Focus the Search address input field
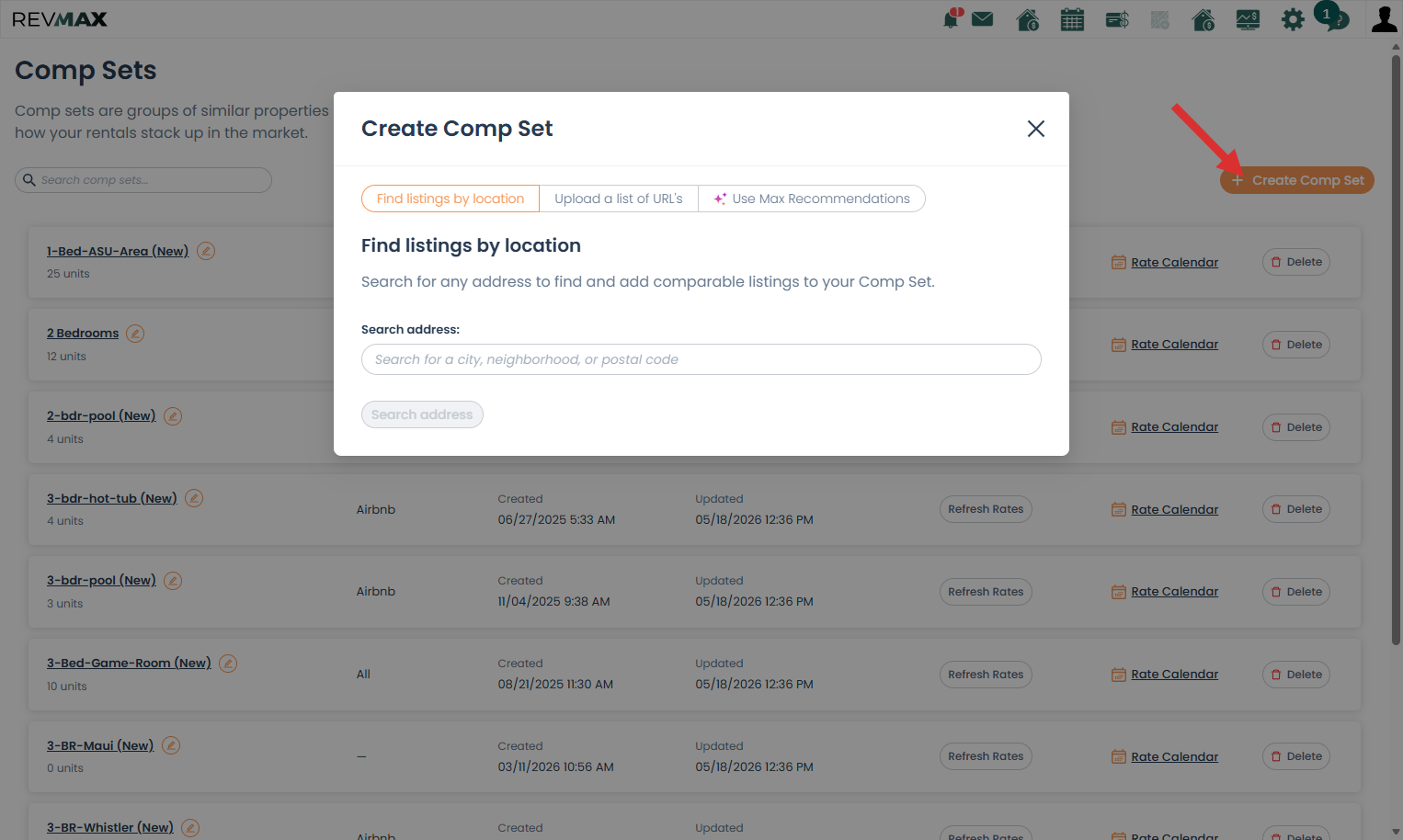This screenshot has width=1403, height=840. click(x=701, y=359)
